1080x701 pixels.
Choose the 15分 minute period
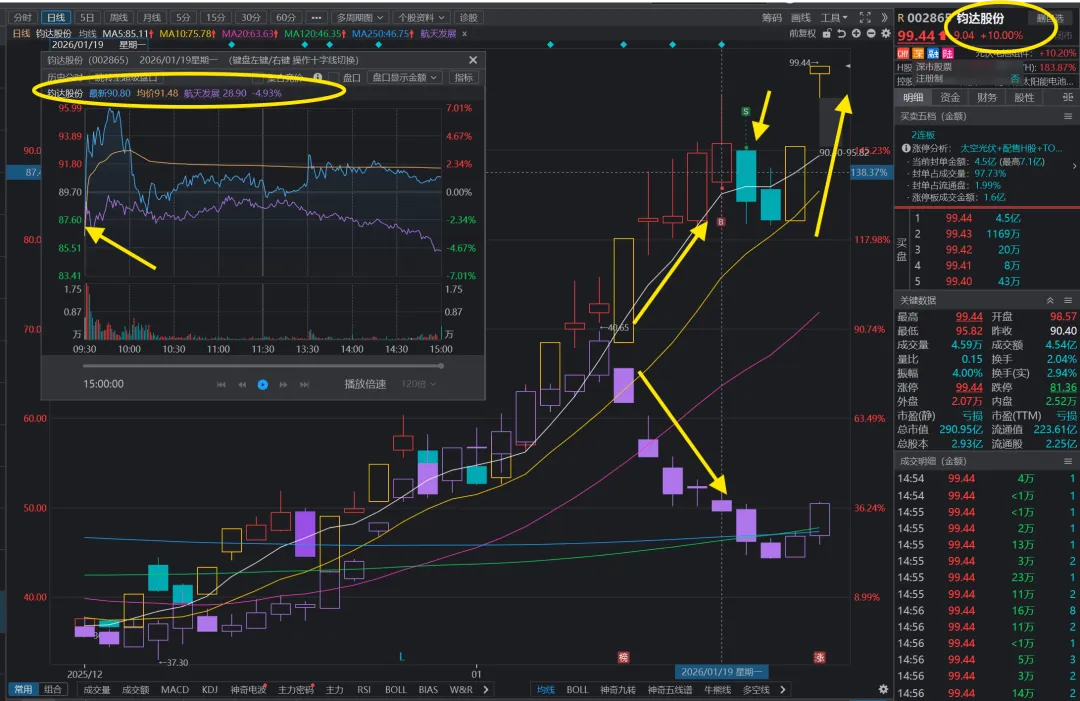pos(216,17)
